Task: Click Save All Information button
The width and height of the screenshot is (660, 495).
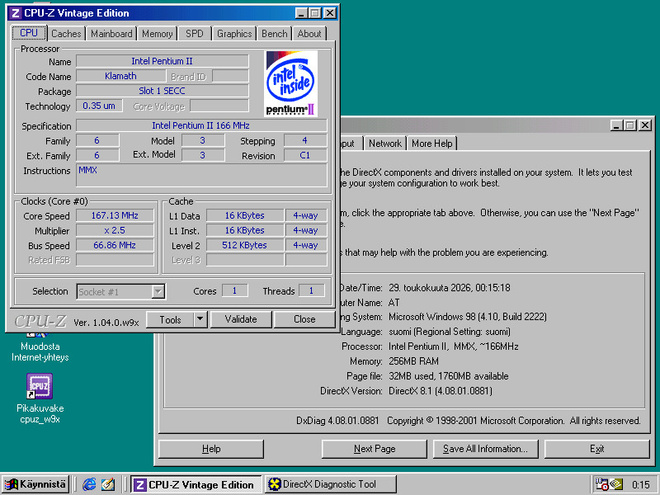Action: click(x=485, y=449)
